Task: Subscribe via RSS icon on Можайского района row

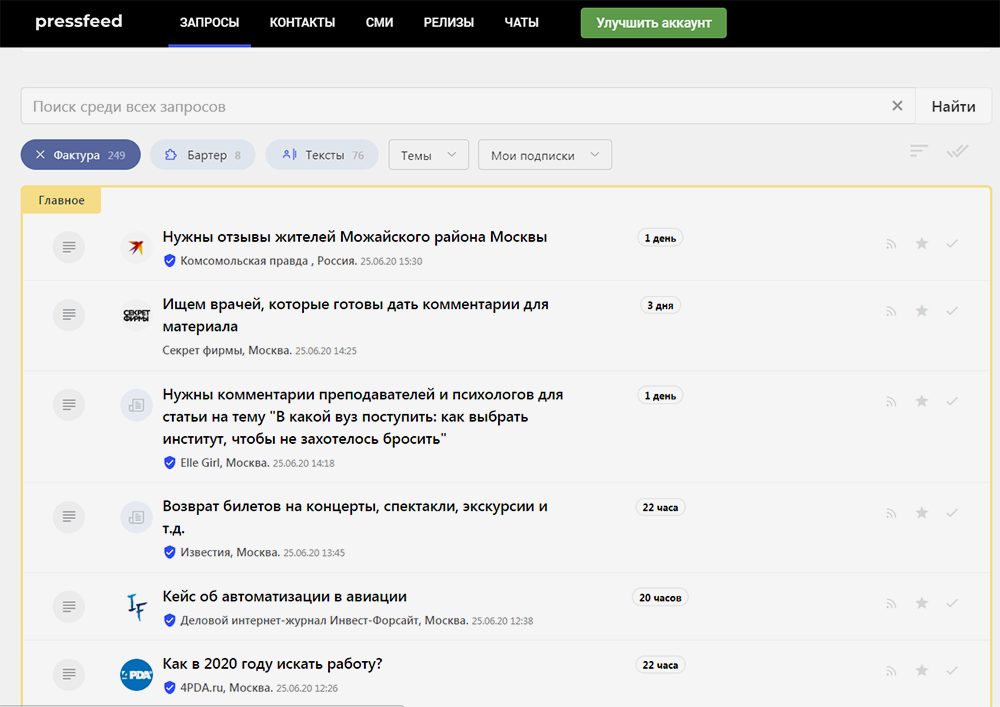Action: [891, 244]
